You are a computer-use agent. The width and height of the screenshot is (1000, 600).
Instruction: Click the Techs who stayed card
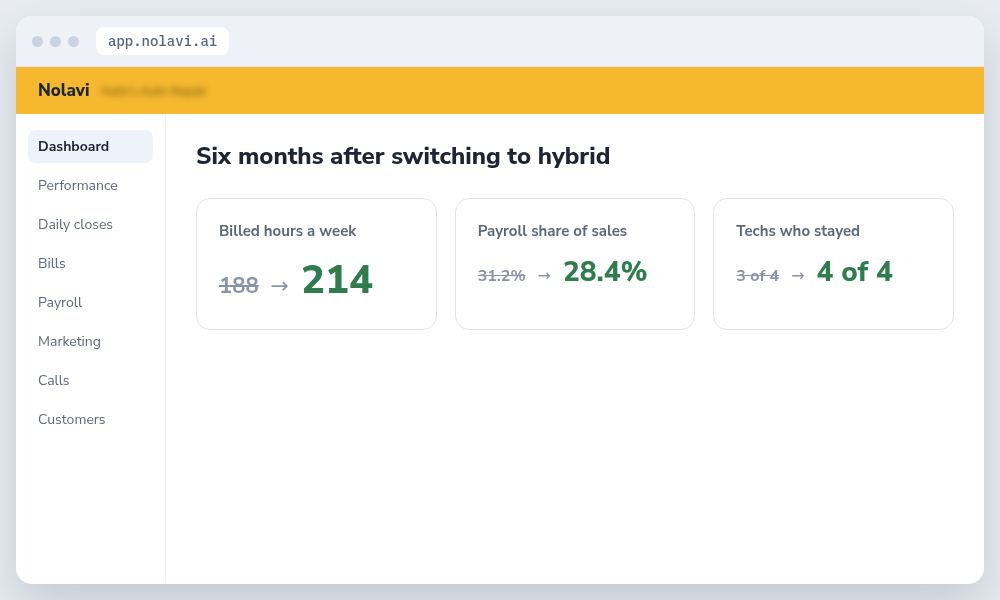[x=833, y=264]
